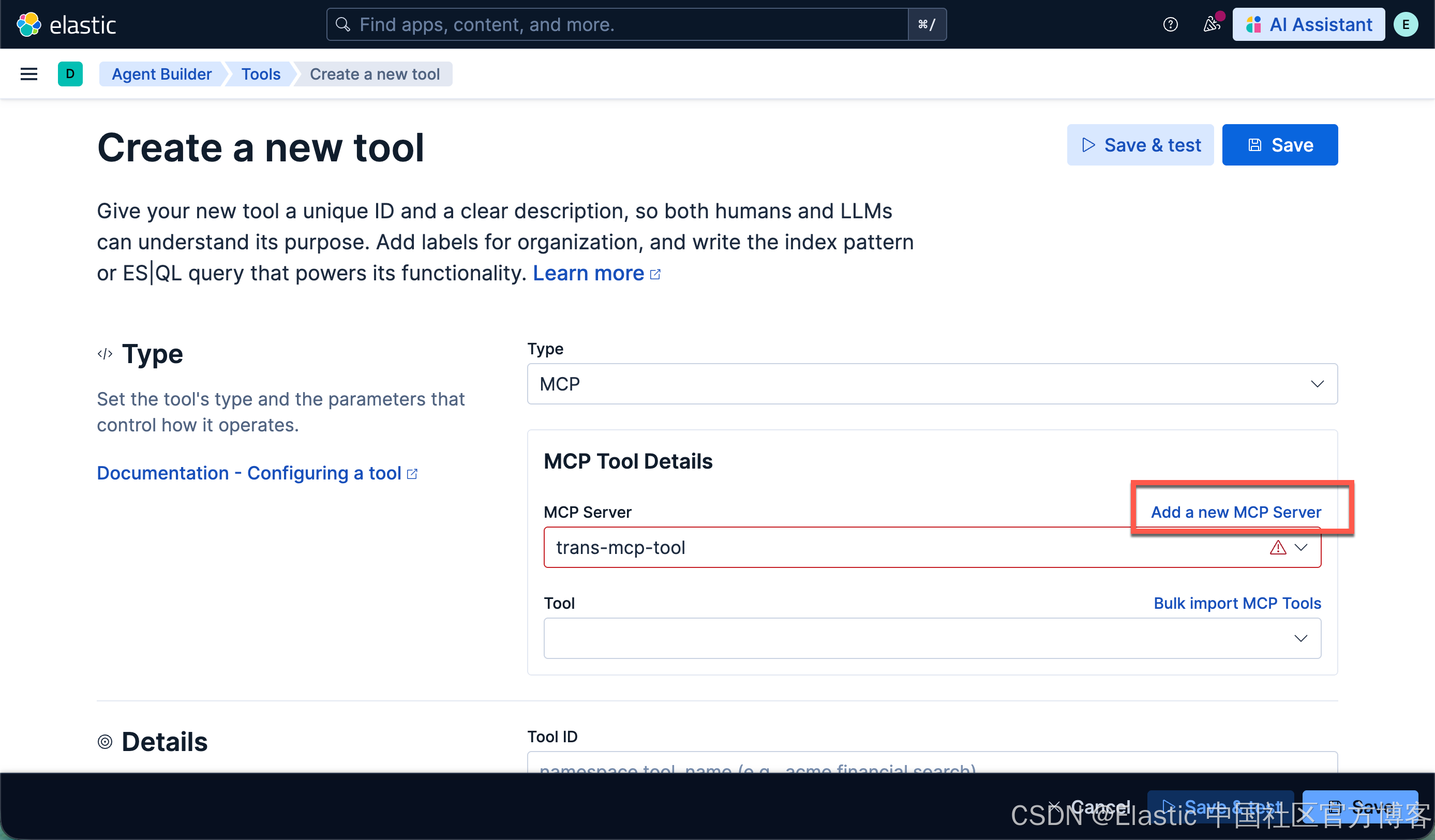
Task: Click the E user avatar
Action: coord(1406,24)
